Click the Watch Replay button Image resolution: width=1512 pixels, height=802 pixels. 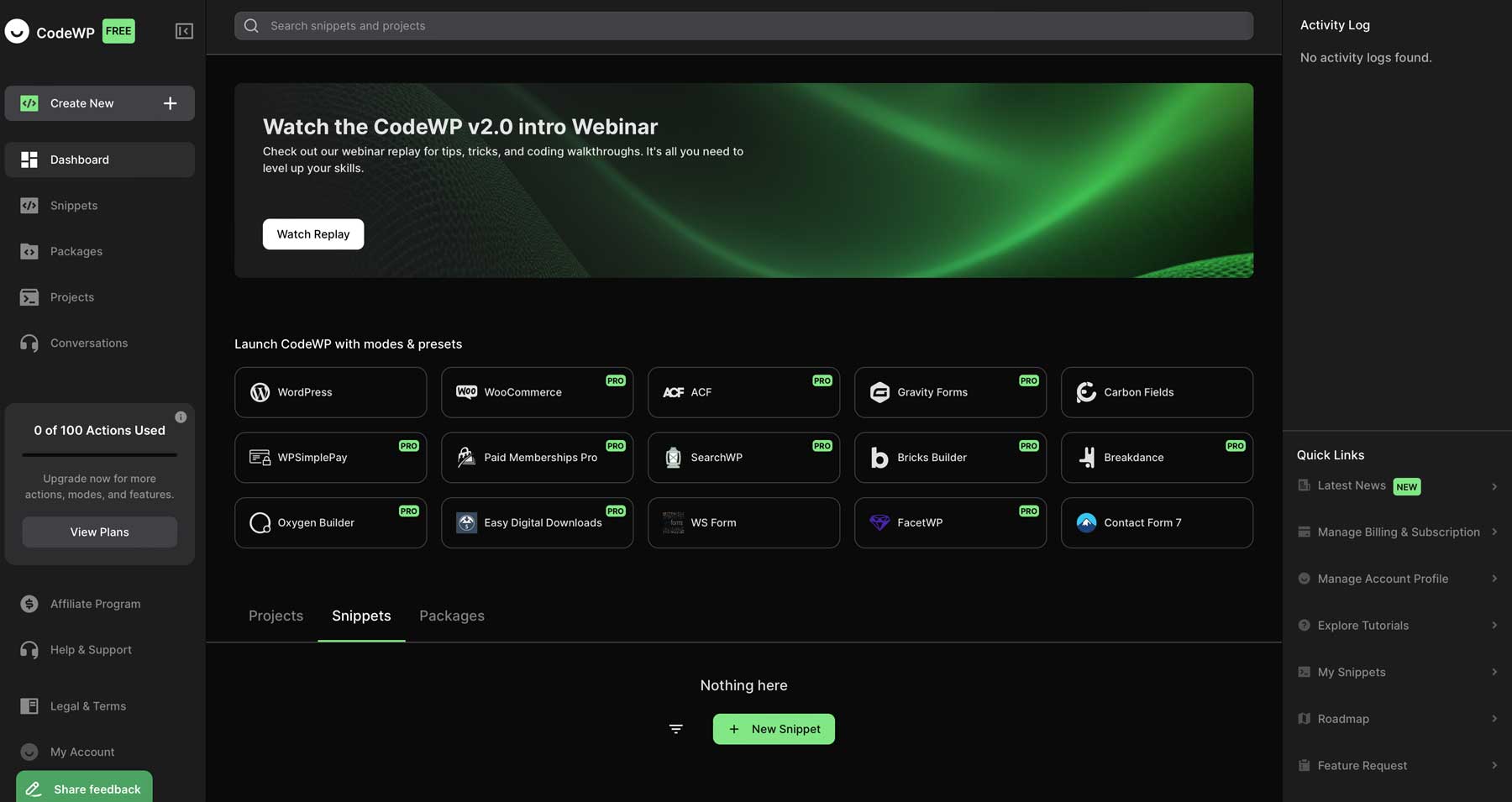click(x=312, y=233)
